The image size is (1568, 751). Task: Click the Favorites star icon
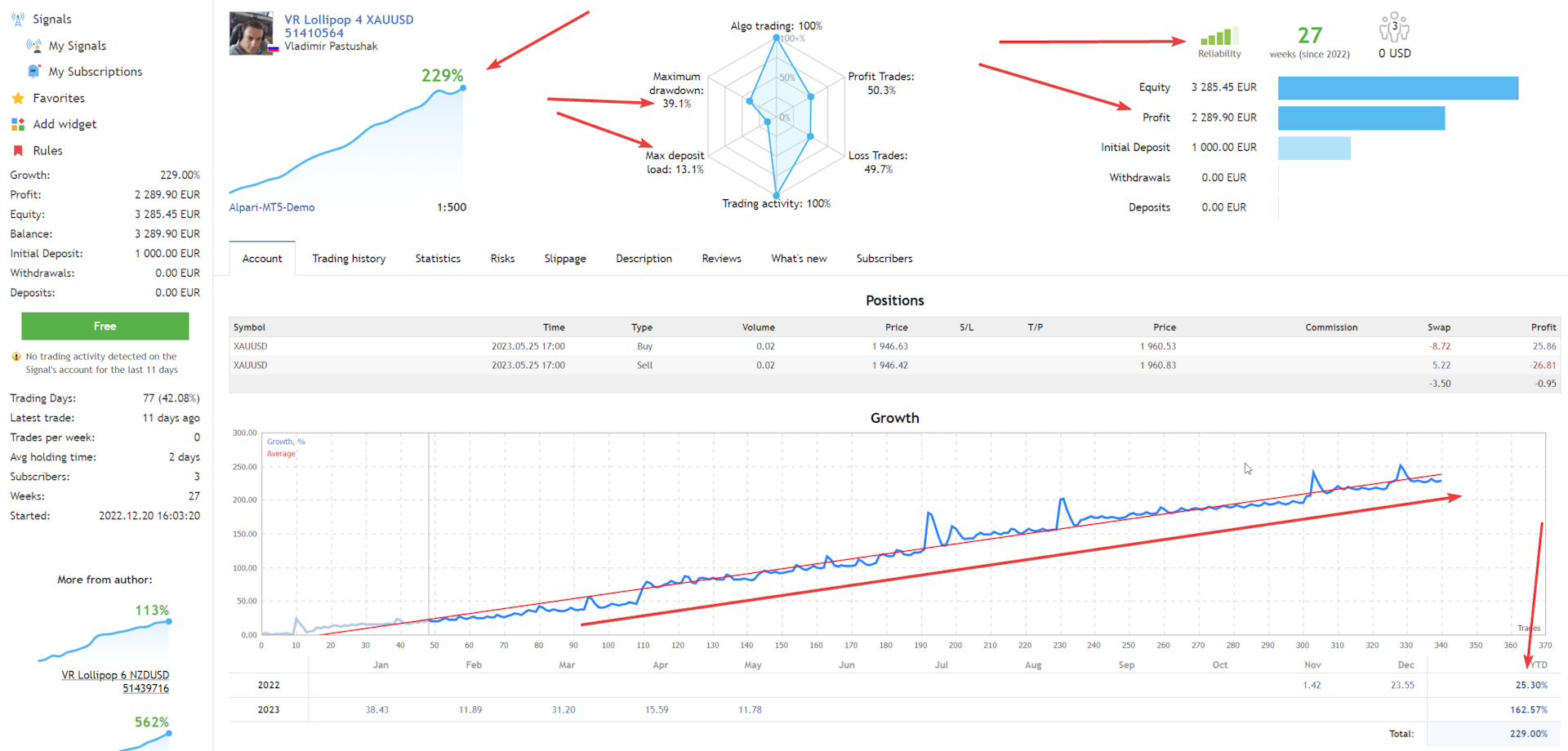pyautogui.click(x=18, y=98)
